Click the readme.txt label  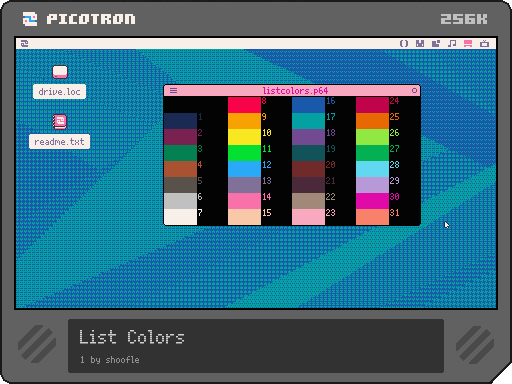(x=59, y=142)
